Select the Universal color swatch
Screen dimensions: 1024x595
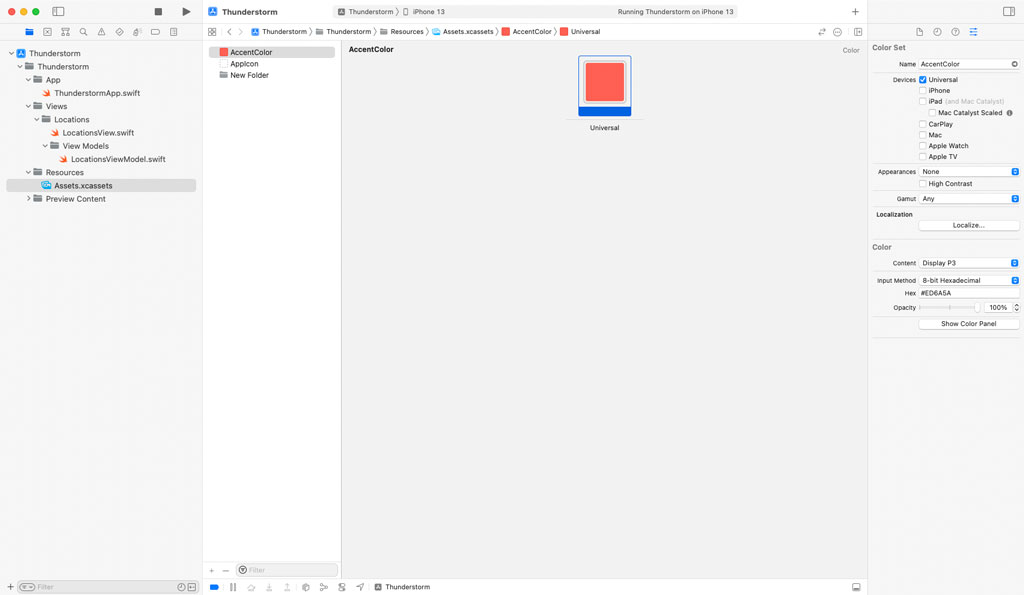pos(604,83)
